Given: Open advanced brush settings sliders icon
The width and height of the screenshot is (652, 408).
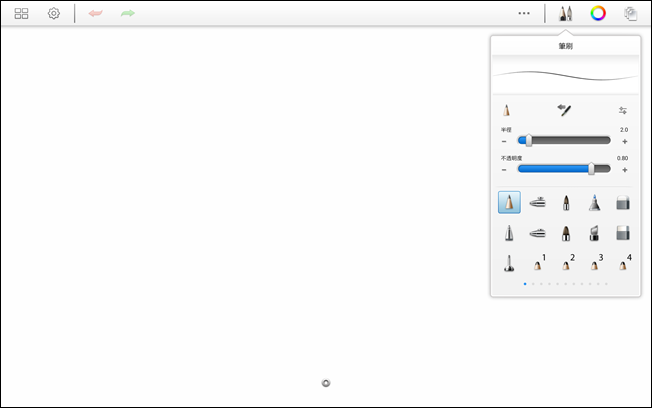Looking at the screenshot, I should tap(622, 110).
